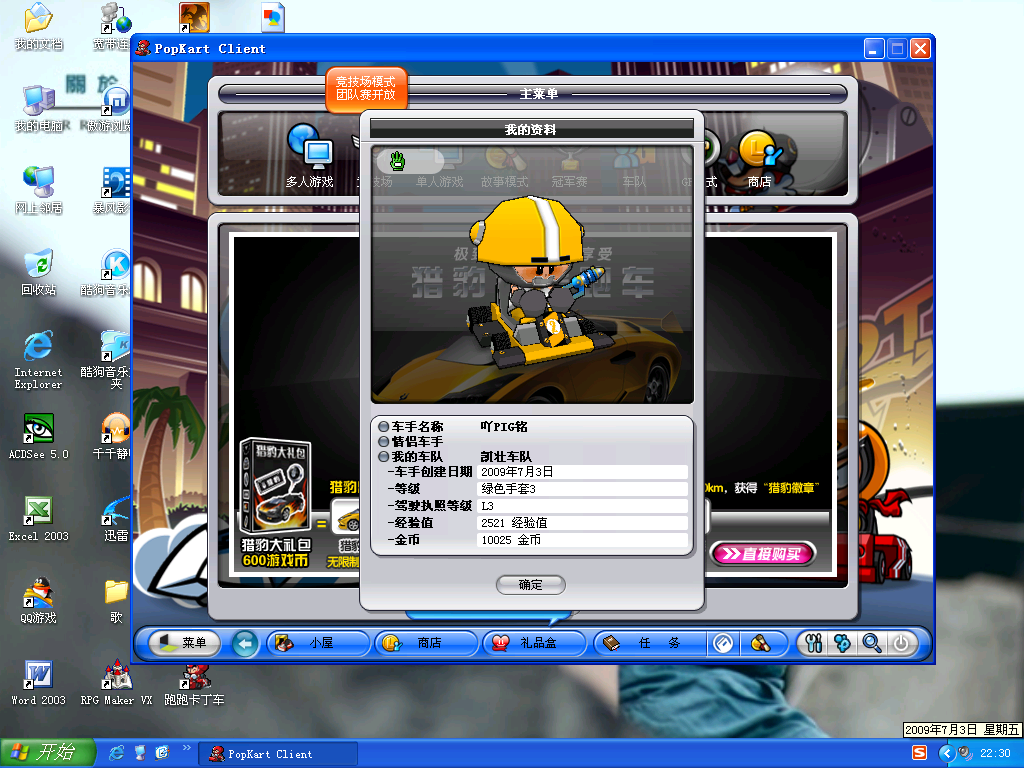Image resolution: width=1024 pixels, height=768 pixels.
Task: Expand hidden system tray icons arrow
Action: pos(946,754)
